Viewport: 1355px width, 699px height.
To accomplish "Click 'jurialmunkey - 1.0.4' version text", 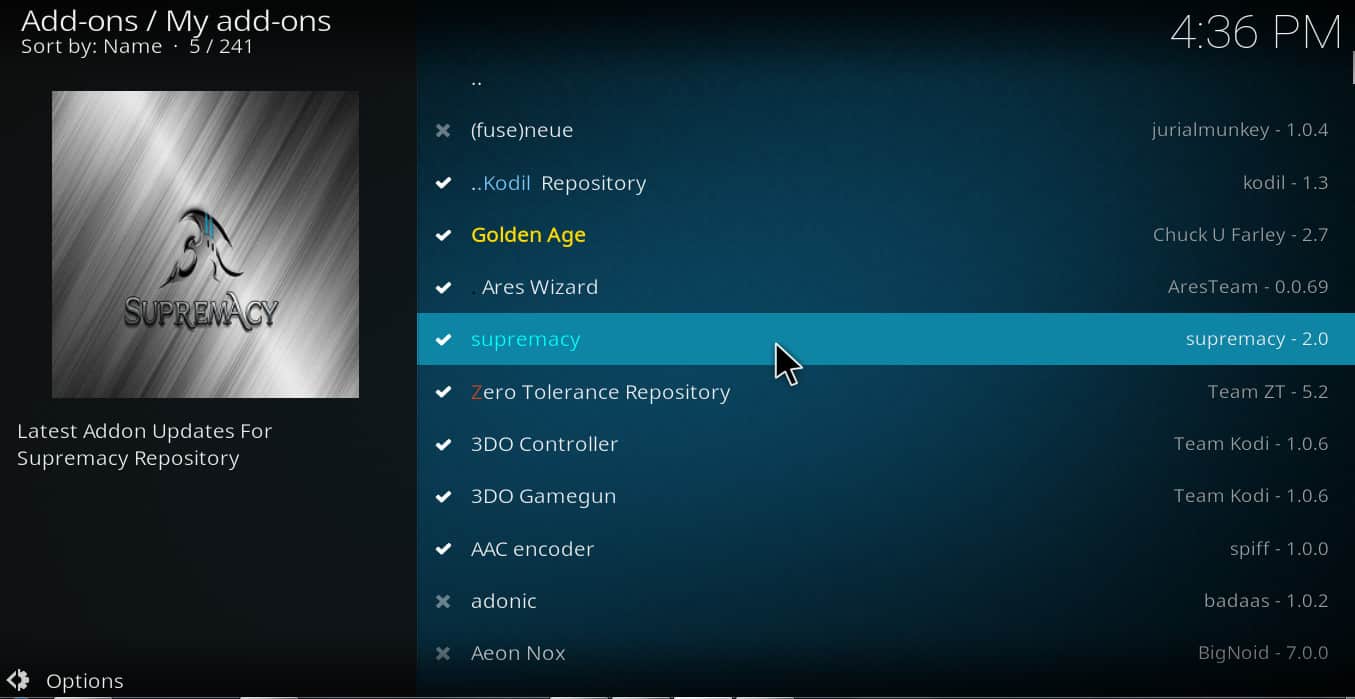I will 1240,130.
